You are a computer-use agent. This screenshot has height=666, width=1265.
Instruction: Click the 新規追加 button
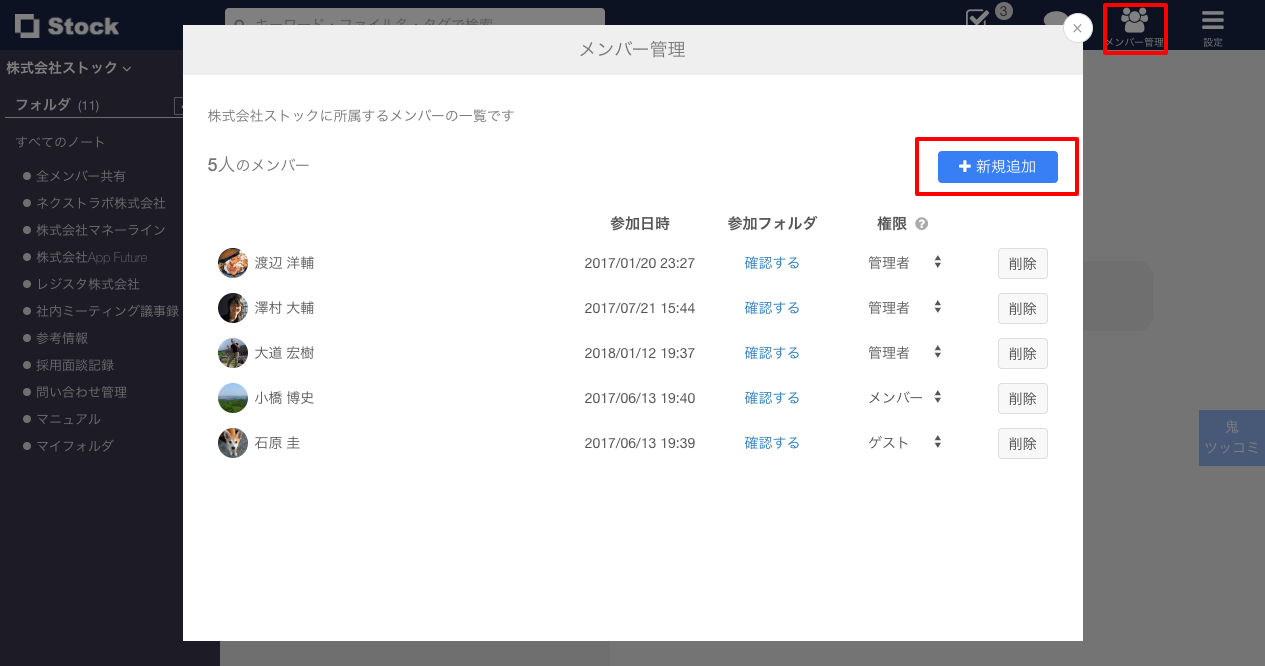click(995, 167)
